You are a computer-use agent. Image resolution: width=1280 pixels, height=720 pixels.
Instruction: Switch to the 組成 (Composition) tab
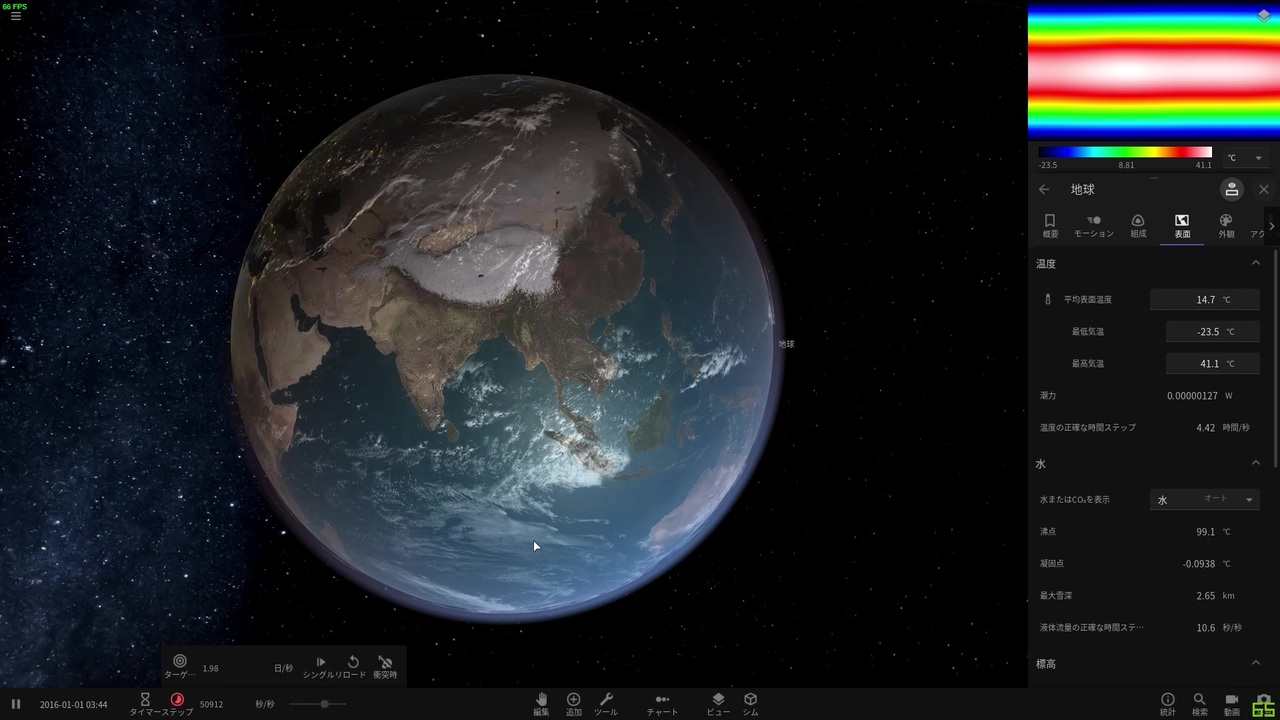pos(1138,225)
